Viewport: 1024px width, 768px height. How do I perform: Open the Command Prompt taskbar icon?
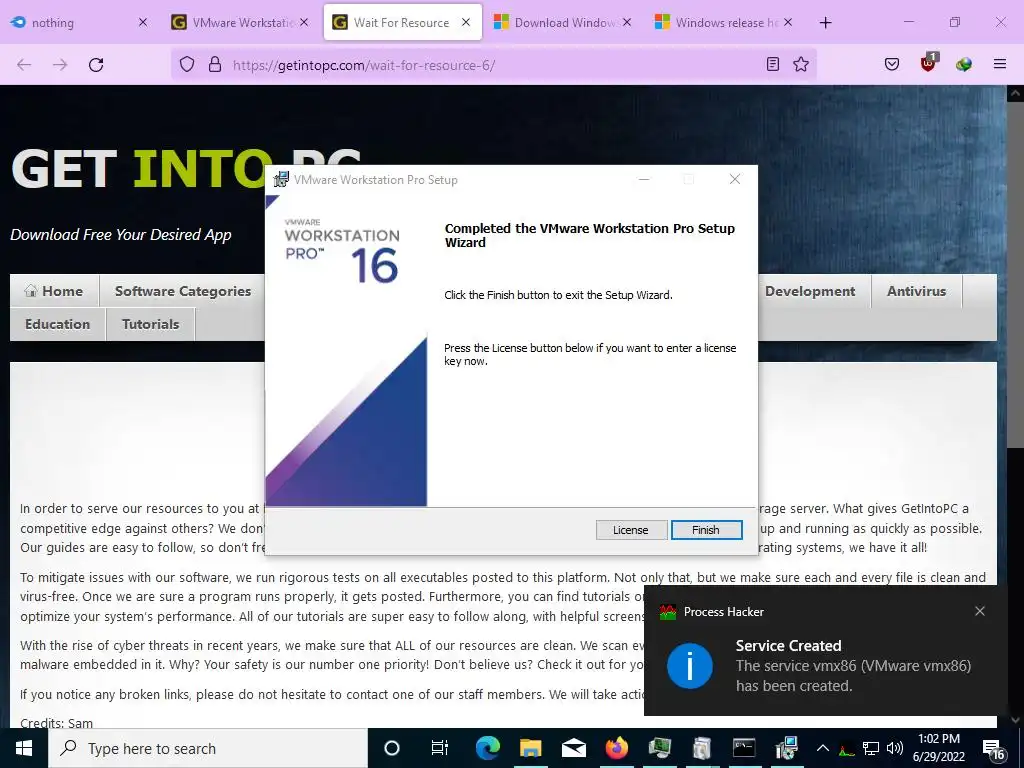click(x=744, y=748)
